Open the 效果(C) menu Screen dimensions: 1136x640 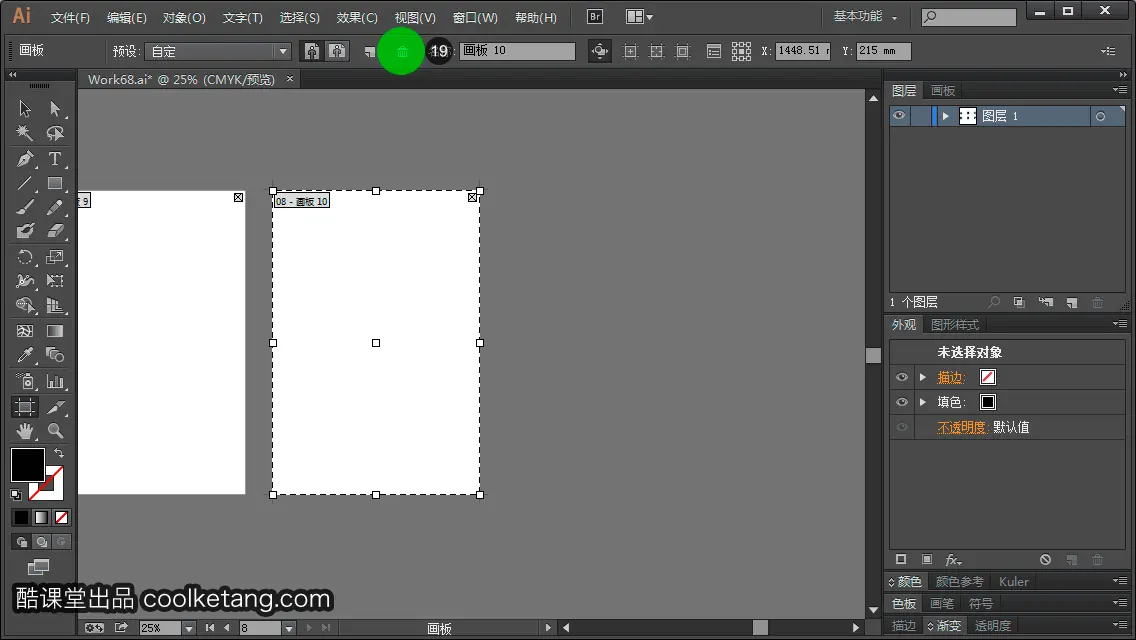click(x=357, y=17)
